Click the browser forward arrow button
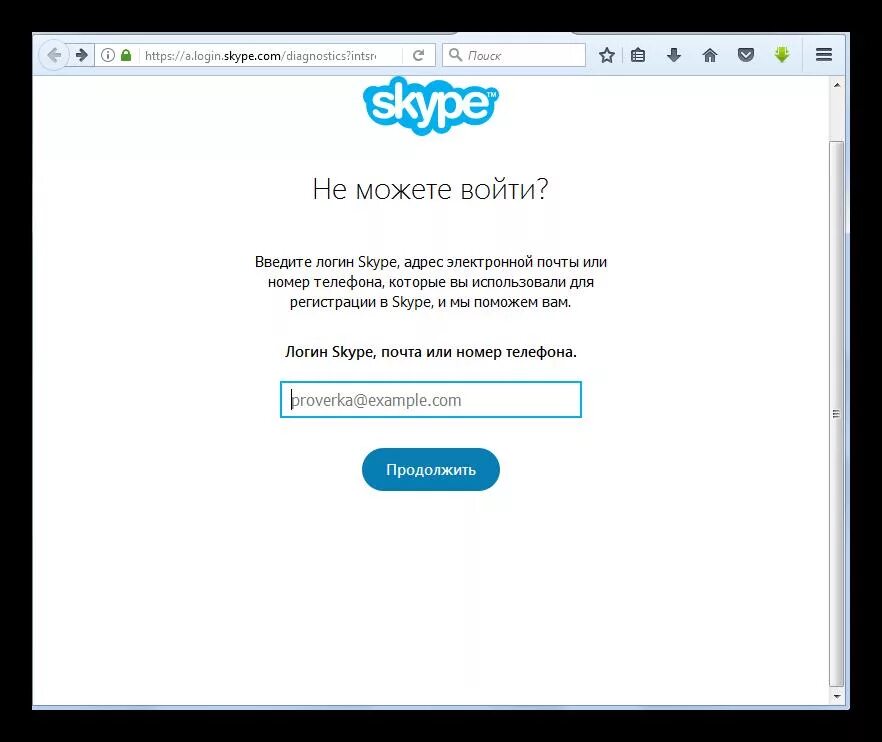The image size is (882, 742). (82, 55)
